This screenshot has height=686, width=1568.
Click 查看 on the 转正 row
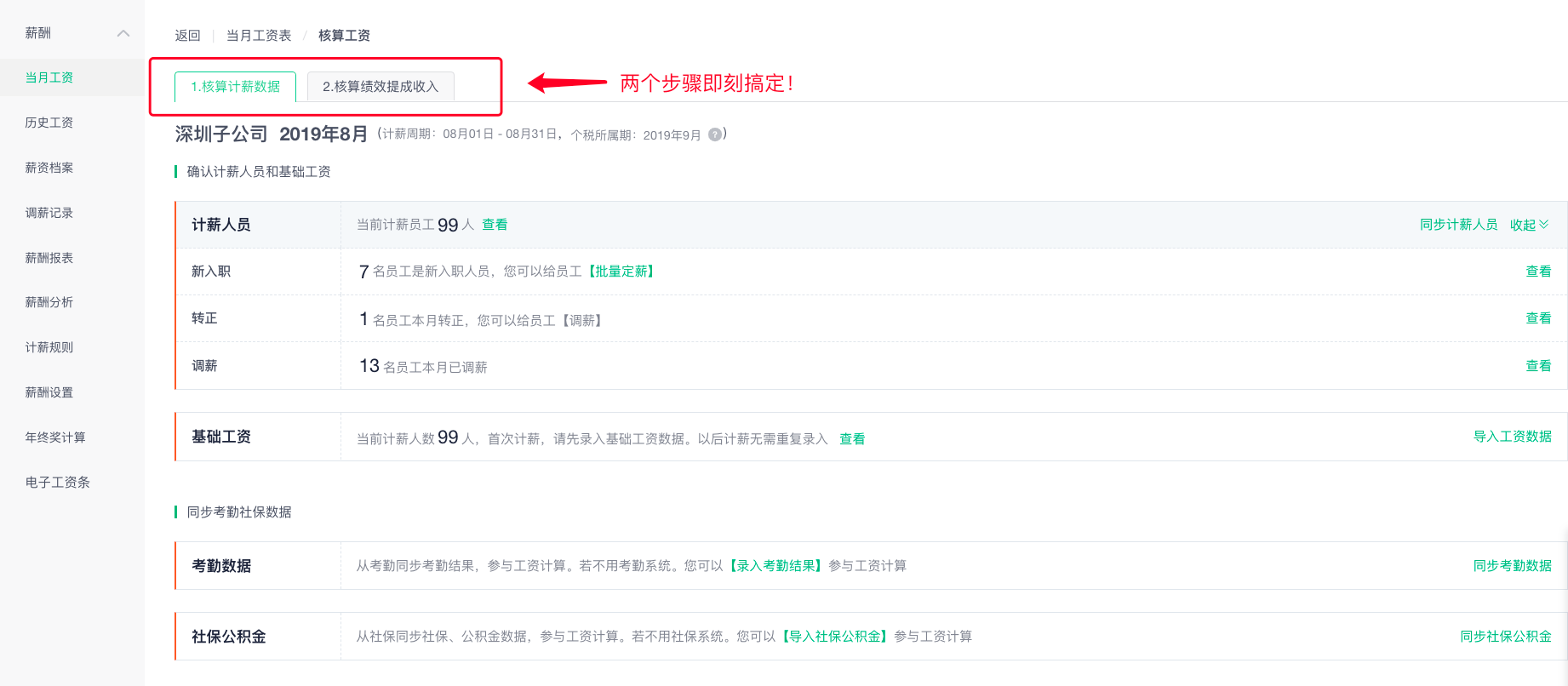pyautogui.click(x=1538, y=318)
